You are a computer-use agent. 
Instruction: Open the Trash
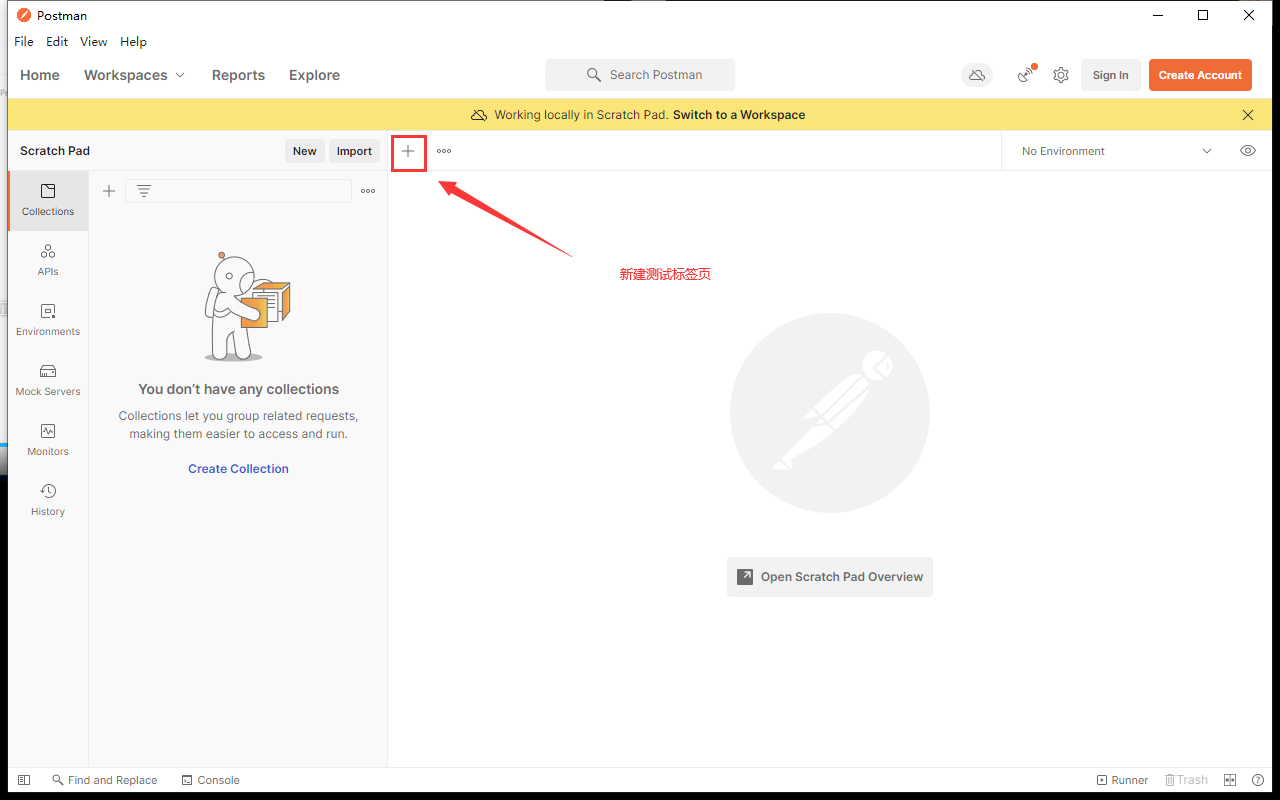point(1186,780)
